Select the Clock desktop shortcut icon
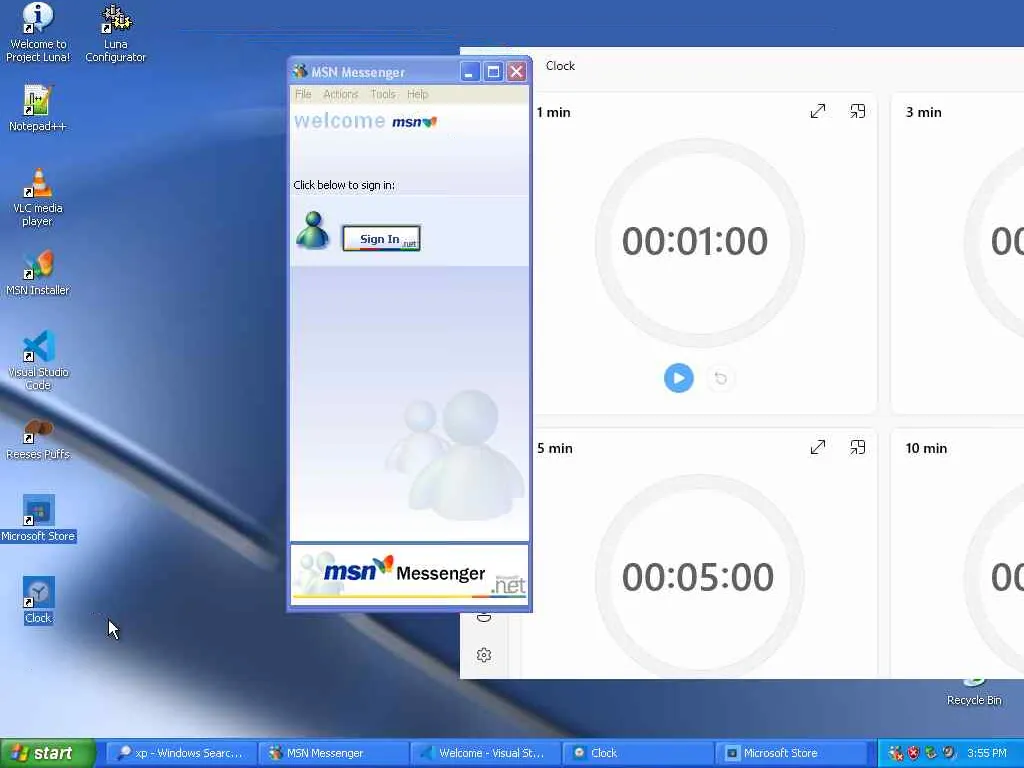The width and height of the screenshot is (1024, 768). 39,601
